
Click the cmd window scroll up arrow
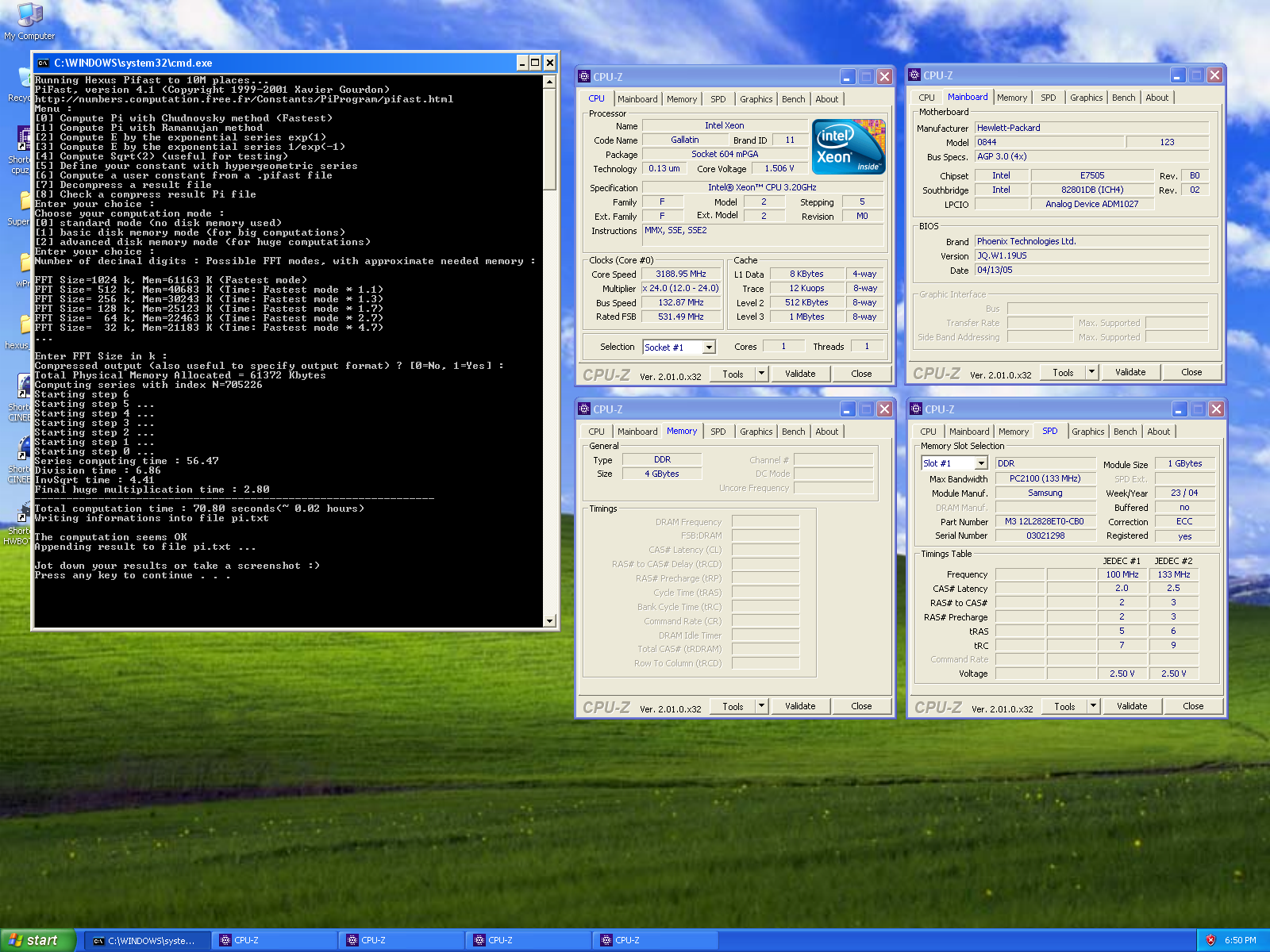click(550, 82)
